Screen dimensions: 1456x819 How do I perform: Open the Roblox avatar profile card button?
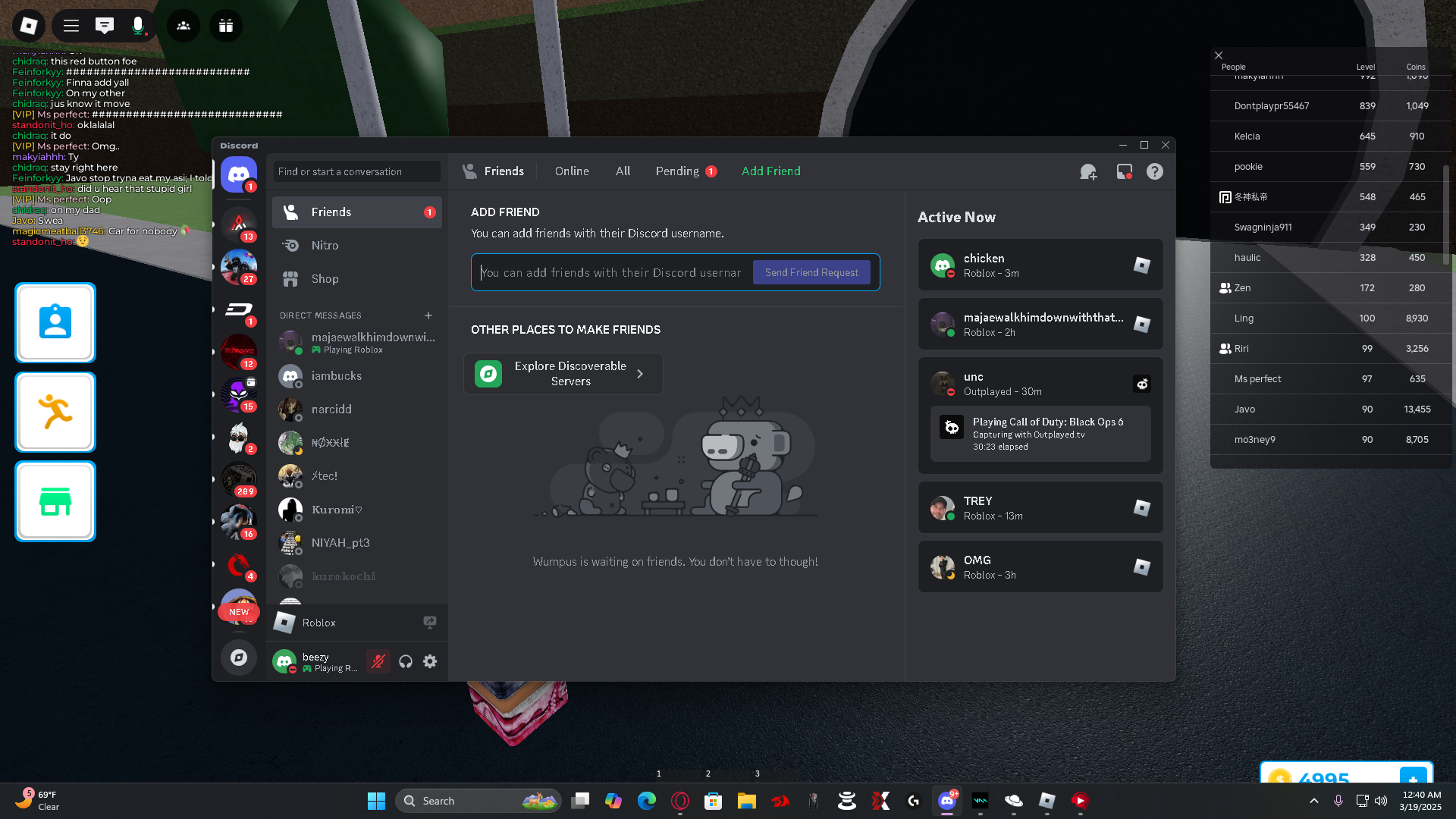55,323
